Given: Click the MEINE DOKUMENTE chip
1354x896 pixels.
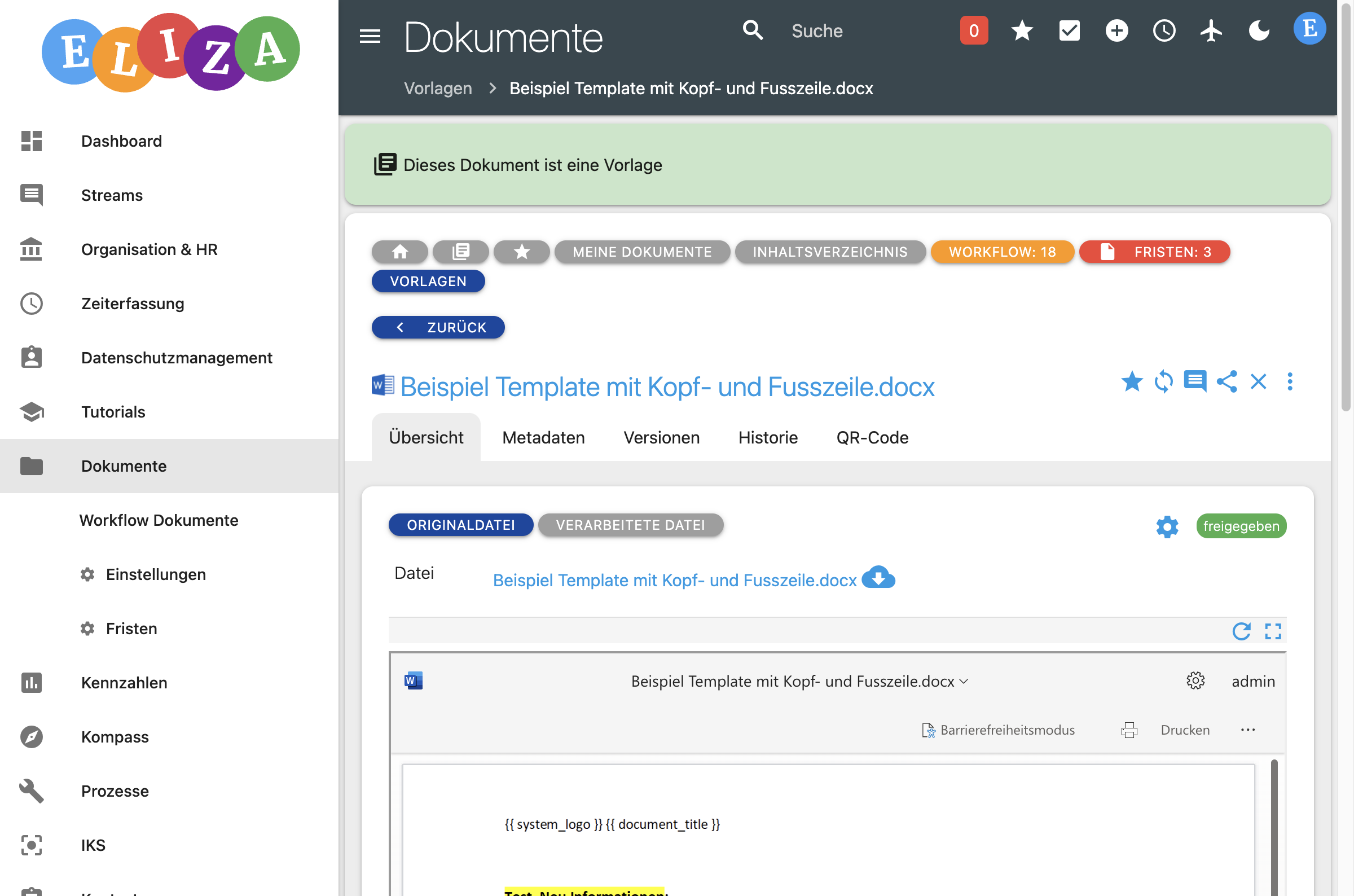Looking at the screenshot, I should pyautogui.click(x=642, y=252).
